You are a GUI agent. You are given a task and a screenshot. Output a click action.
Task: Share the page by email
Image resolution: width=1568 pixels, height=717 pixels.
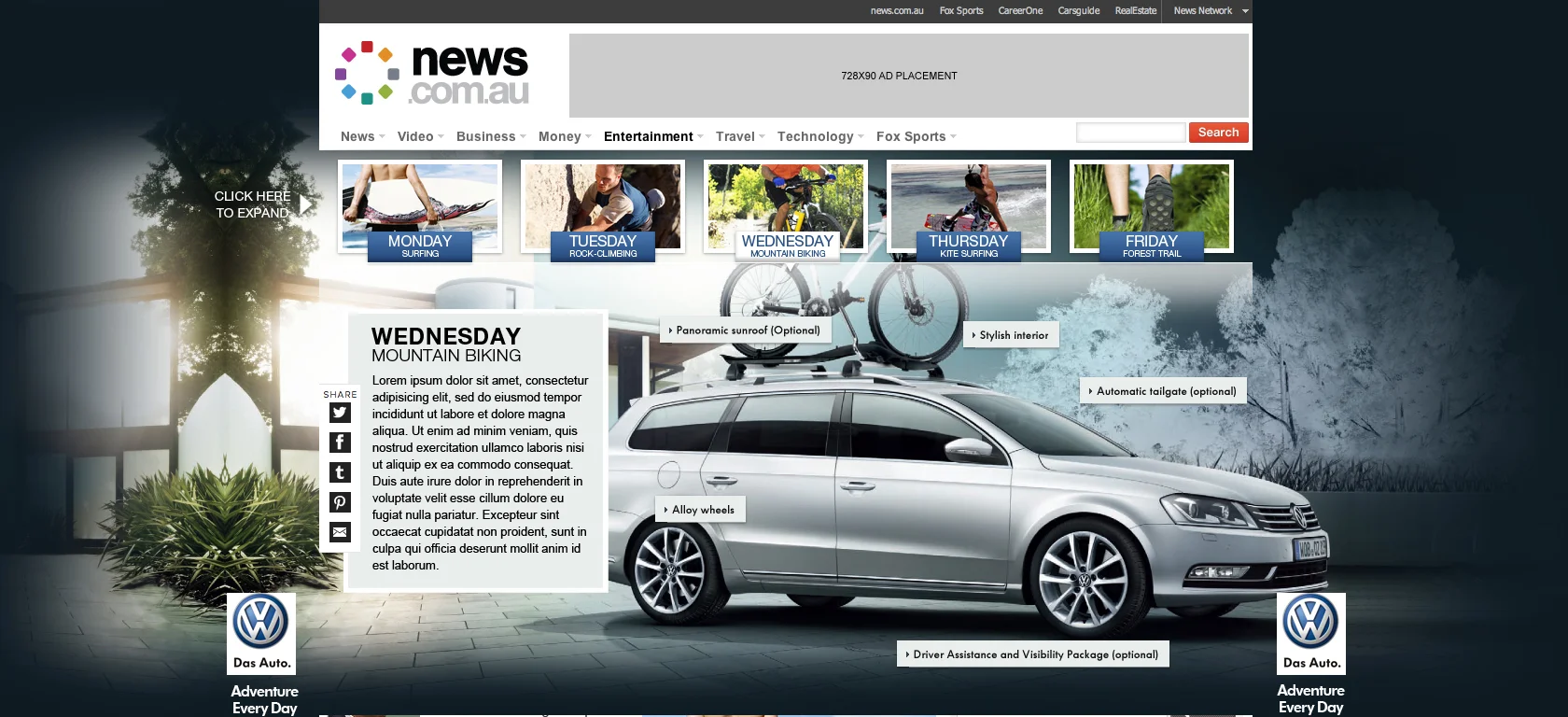click(340, 532)
